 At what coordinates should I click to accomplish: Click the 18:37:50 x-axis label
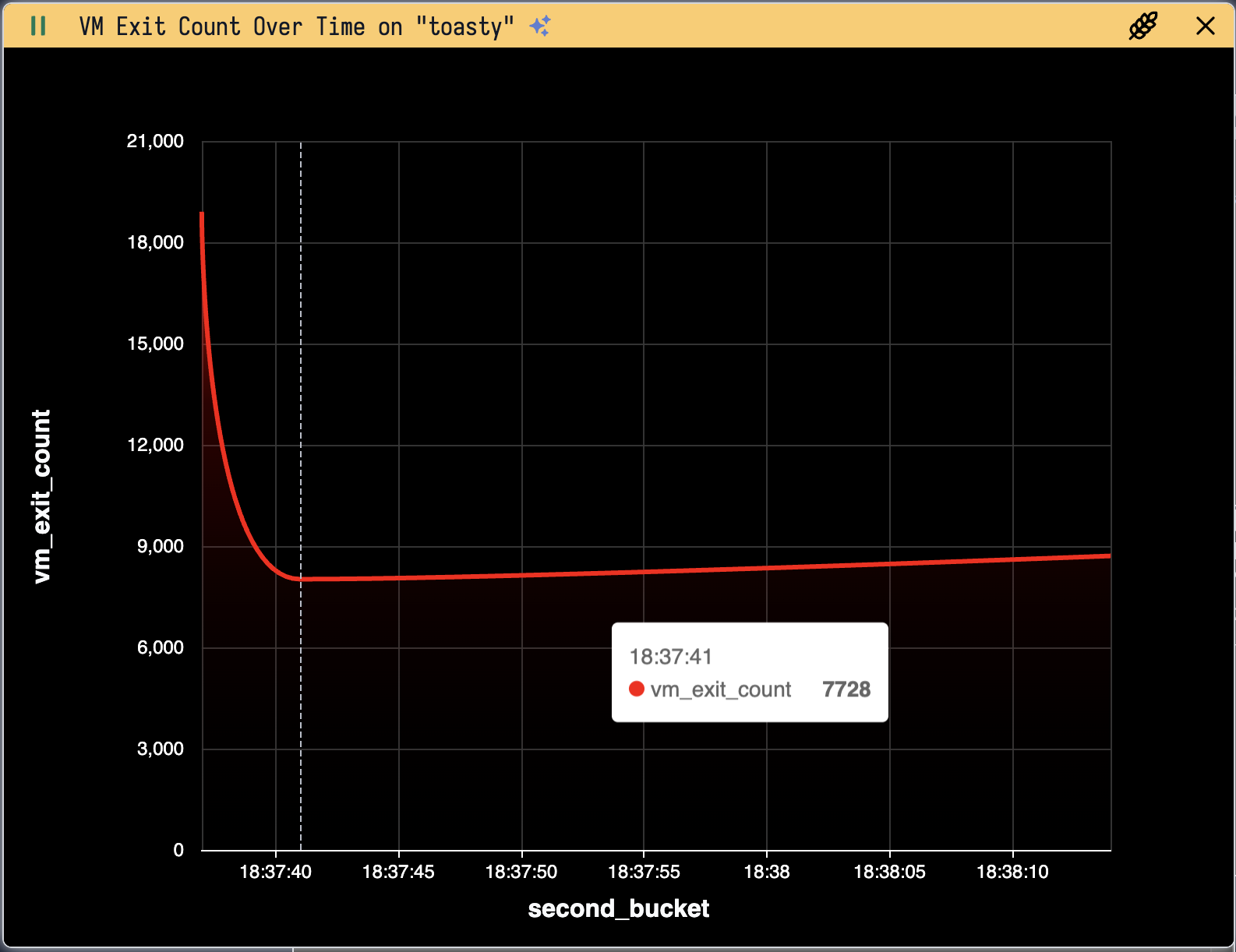point(521,872)
